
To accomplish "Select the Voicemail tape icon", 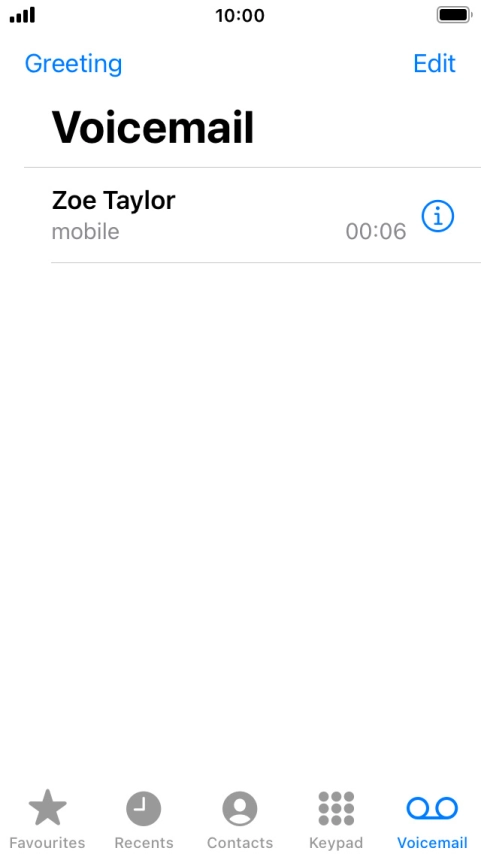I will [432, 809].
